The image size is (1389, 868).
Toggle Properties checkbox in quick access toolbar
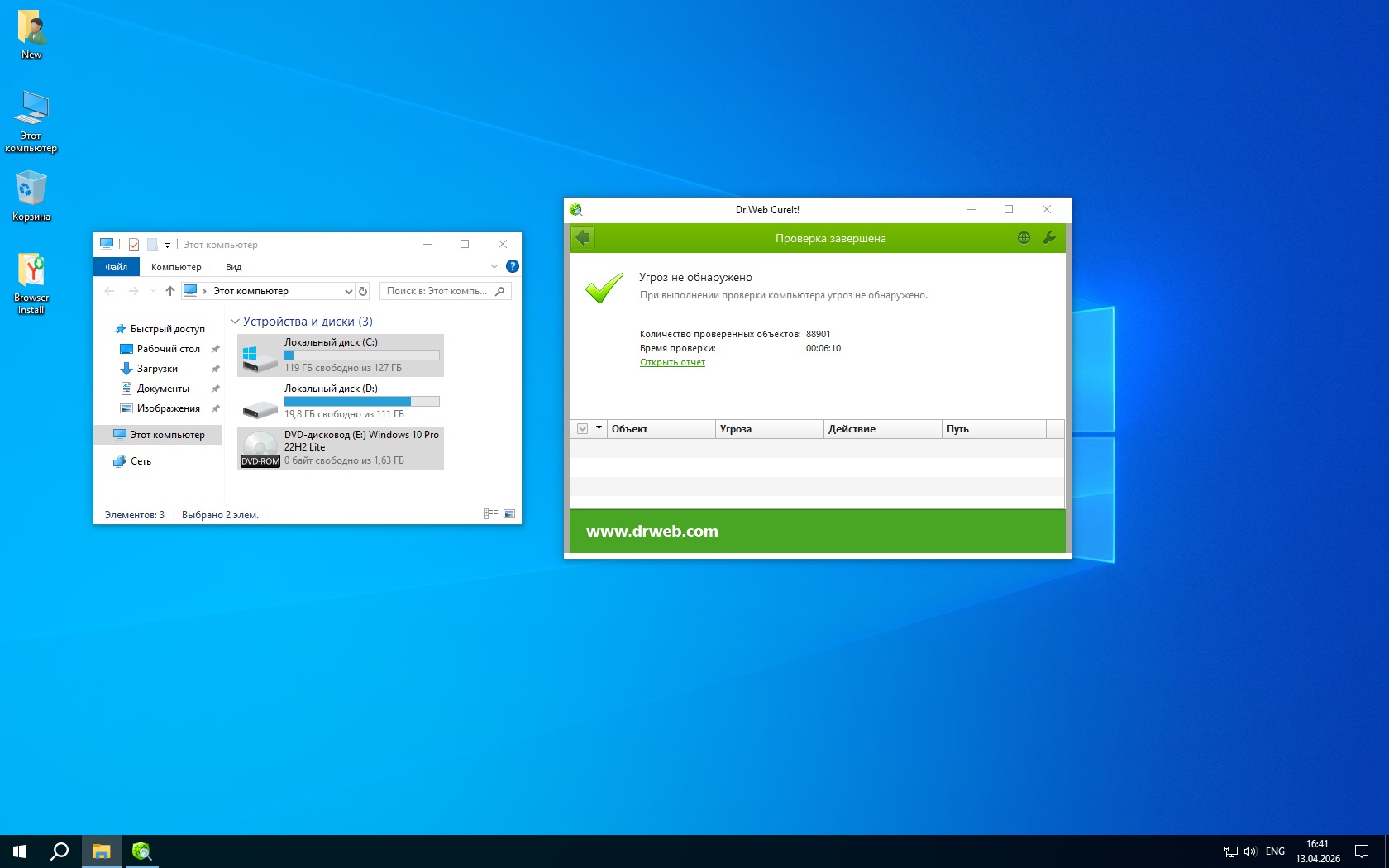(x=134, y=245)
